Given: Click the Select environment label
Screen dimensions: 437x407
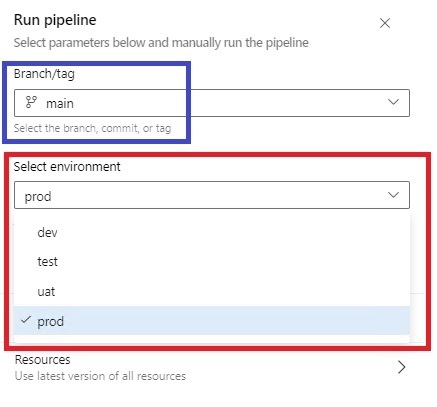Looking at the screenshot, I should (x=67, y=166).
